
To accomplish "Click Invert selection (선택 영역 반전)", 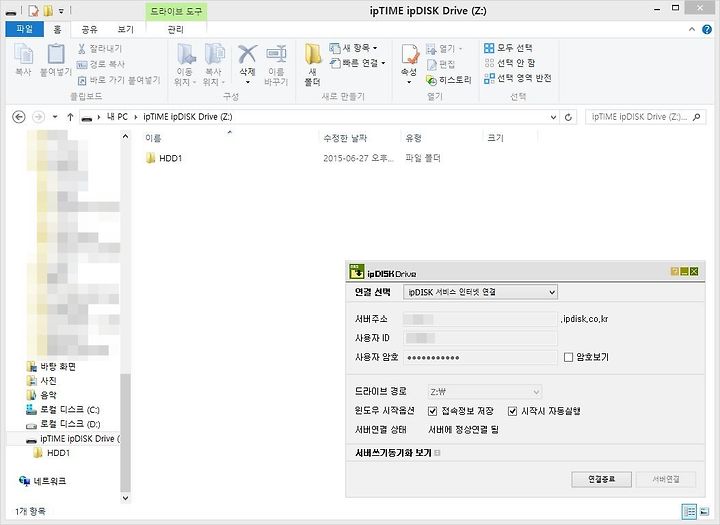I will point(518,78).
